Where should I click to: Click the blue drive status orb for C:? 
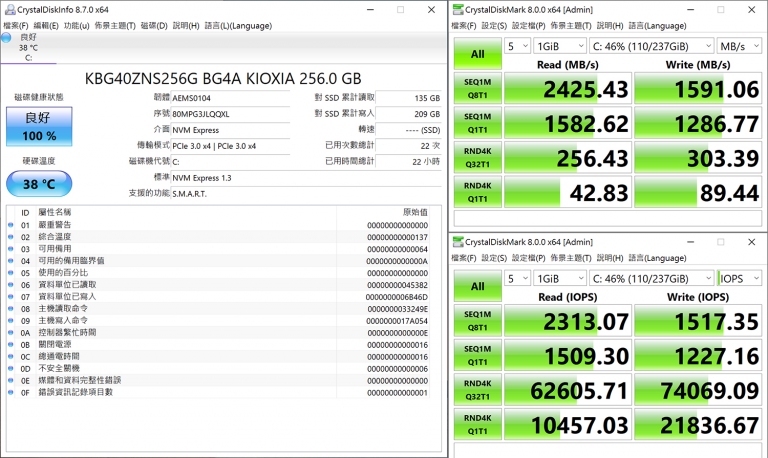point(6,37)
